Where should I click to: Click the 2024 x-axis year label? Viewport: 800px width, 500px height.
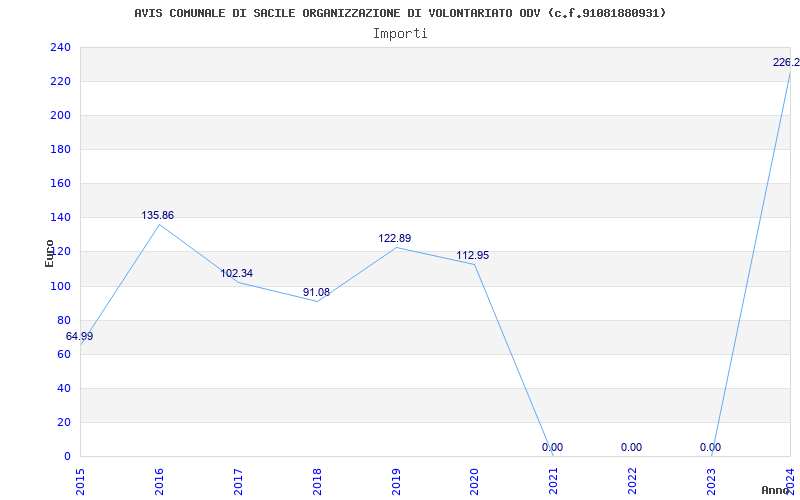(x=791, y=482)
